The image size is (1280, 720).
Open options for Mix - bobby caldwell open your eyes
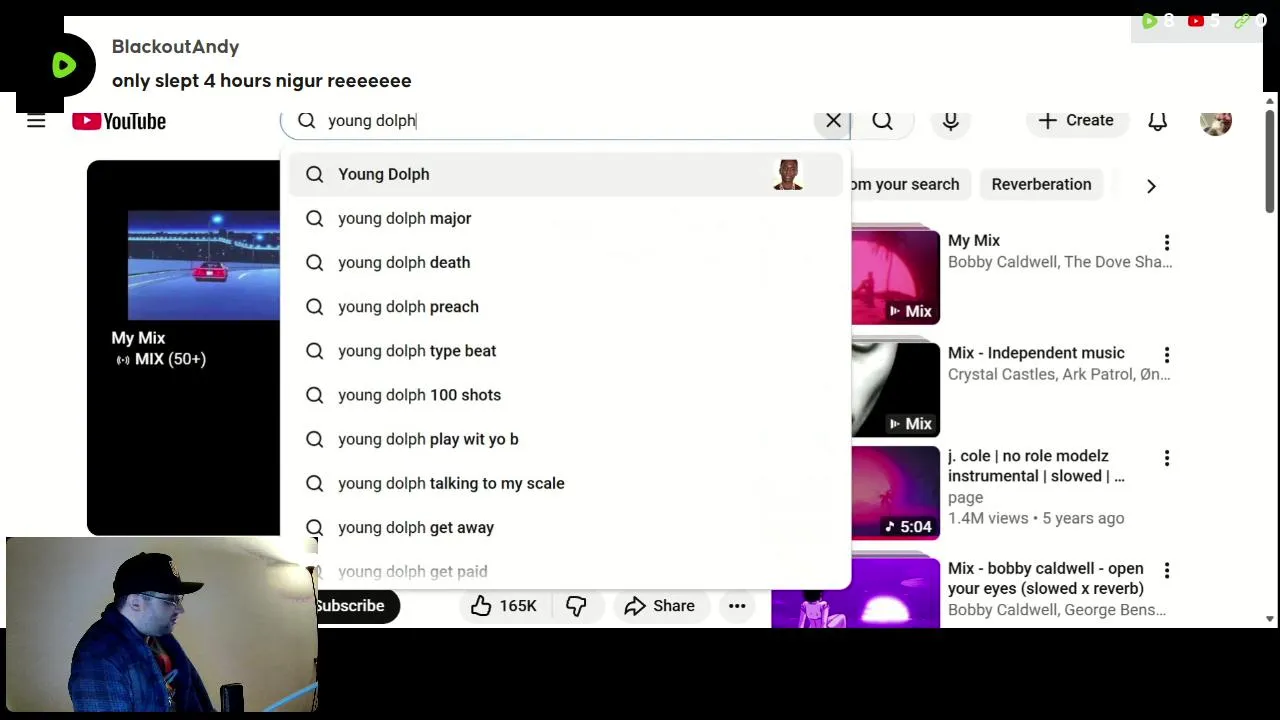[1167, 570]
